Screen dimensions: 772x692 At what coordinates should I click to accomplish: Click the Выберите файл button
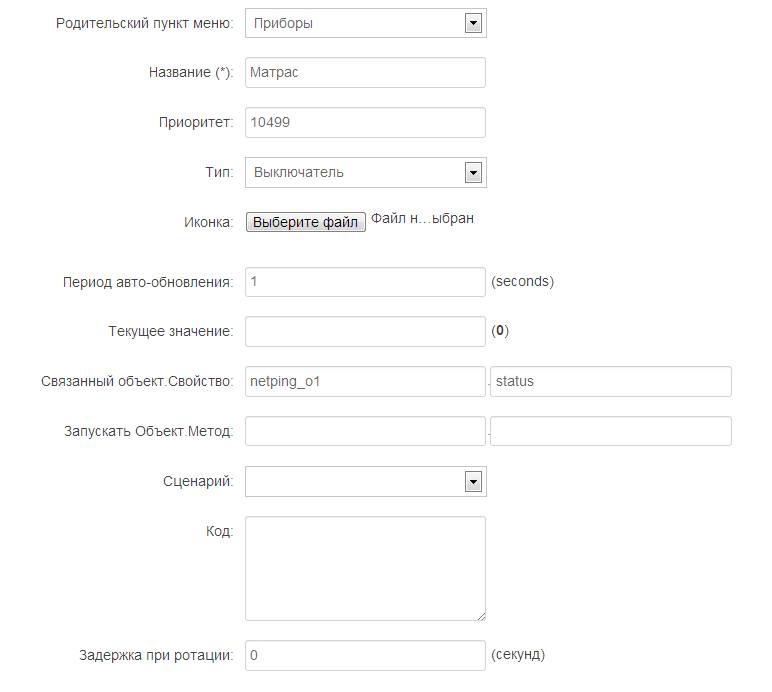pyautogui.click(x=305, y=222)
